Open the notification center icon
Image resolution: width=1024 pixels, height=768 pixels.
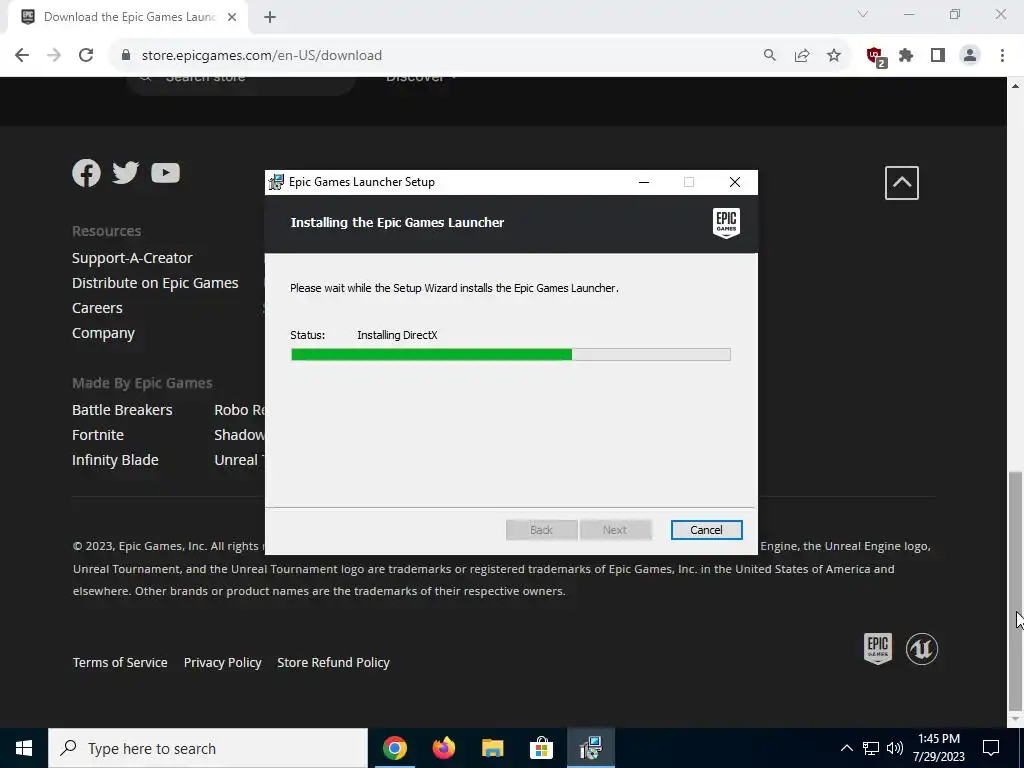(991, 748)
